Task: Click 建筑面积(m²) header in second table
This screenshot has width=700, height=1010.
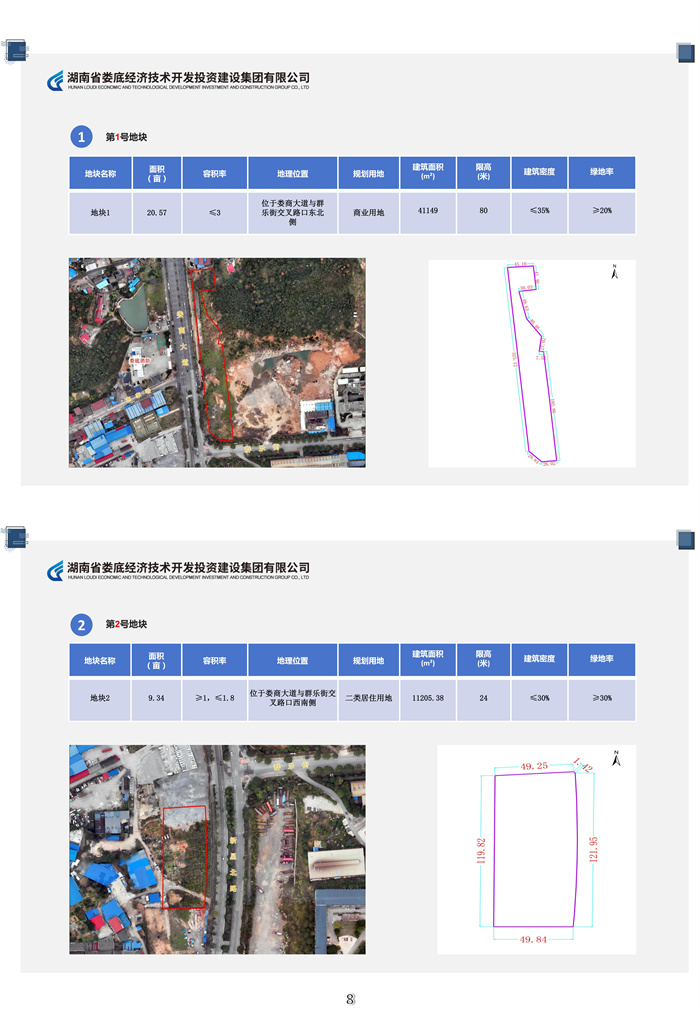Action: click(428, 660)
